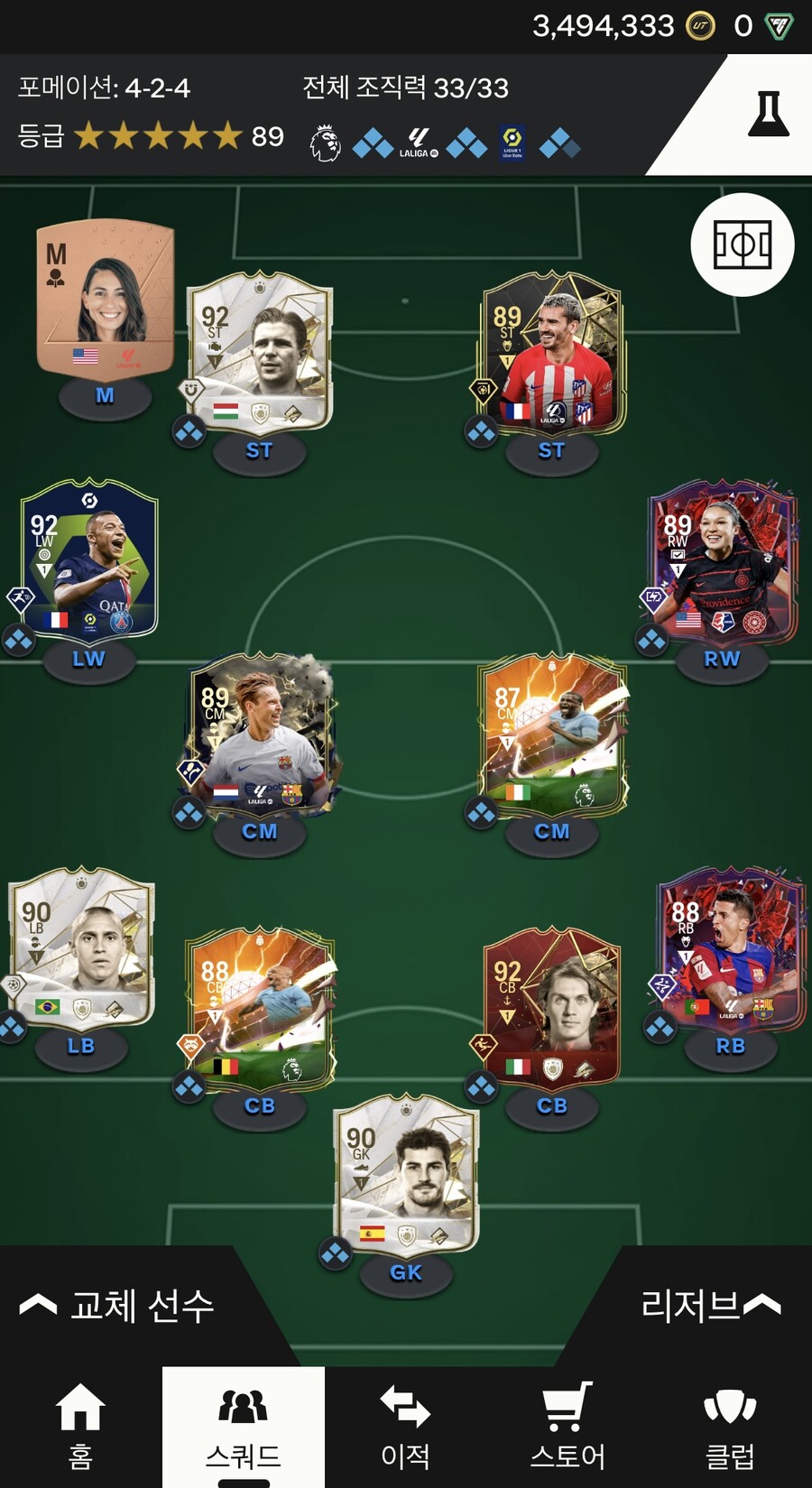This screenshot has height=1488, width=812.
Task: Click the green points shield icon
Action: coord(779,26)
